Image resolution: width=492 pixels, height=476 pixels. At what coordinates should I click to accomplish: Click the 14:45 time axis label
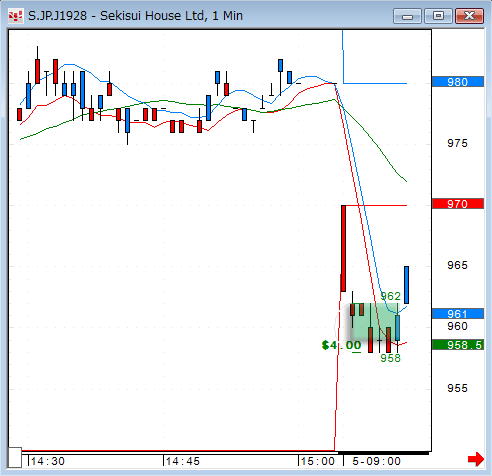(x=183, y=461)
